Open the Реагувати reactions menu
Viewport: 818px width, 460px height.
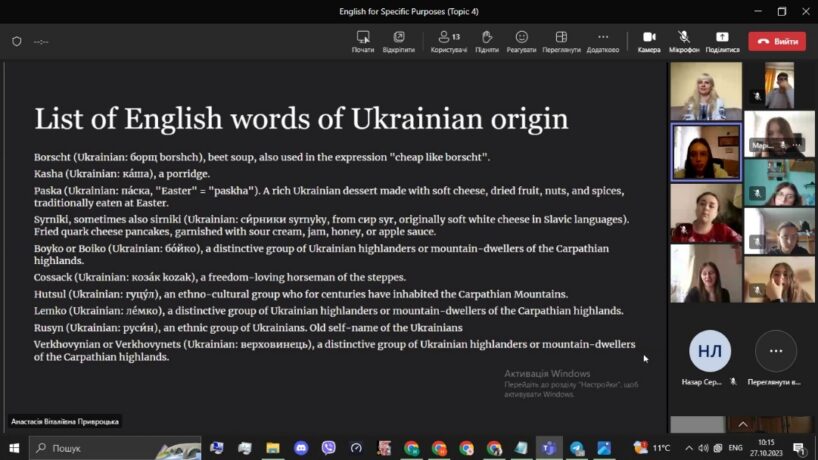(x=521, y=41)
